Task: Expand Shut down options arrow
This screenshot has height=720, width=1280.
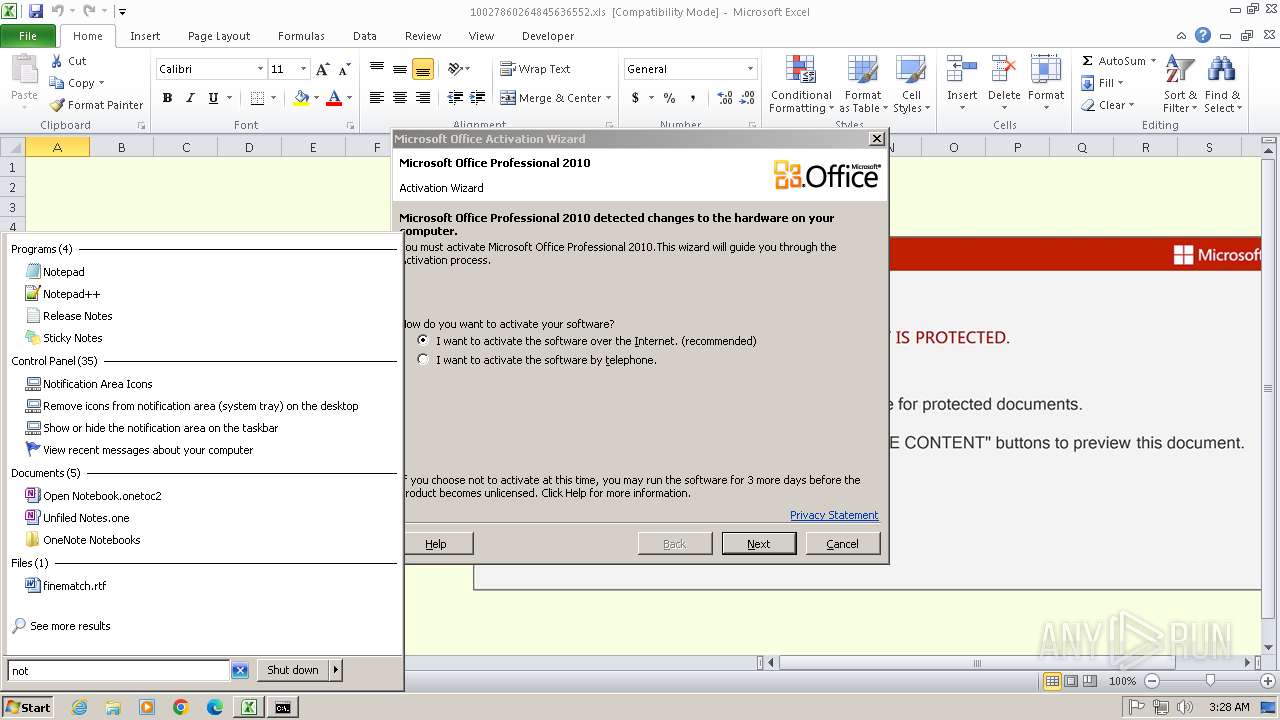Action: (336, 670)
